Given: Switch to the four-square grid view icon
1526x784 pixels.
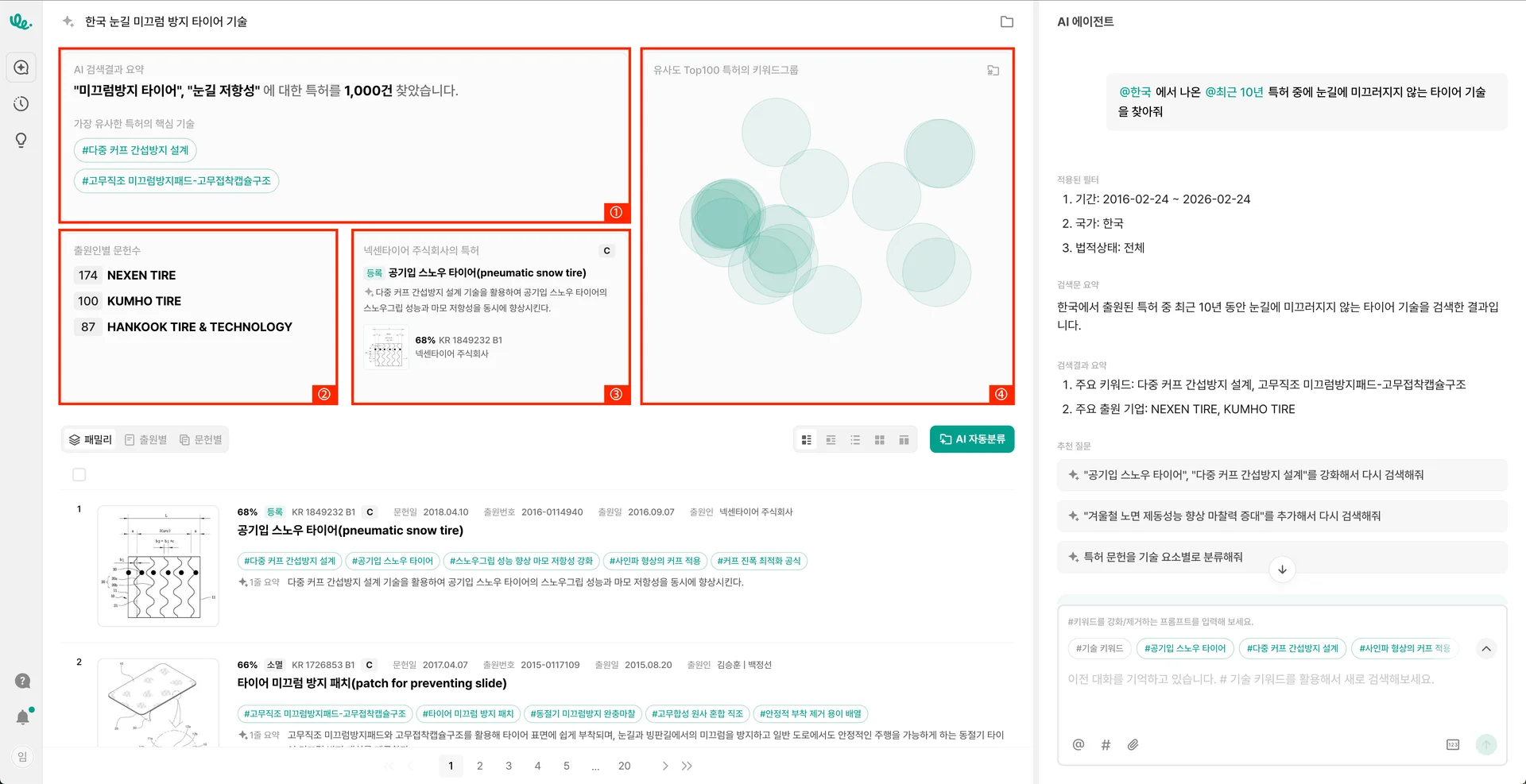Looking at the screenshot, I should (880, 440).
